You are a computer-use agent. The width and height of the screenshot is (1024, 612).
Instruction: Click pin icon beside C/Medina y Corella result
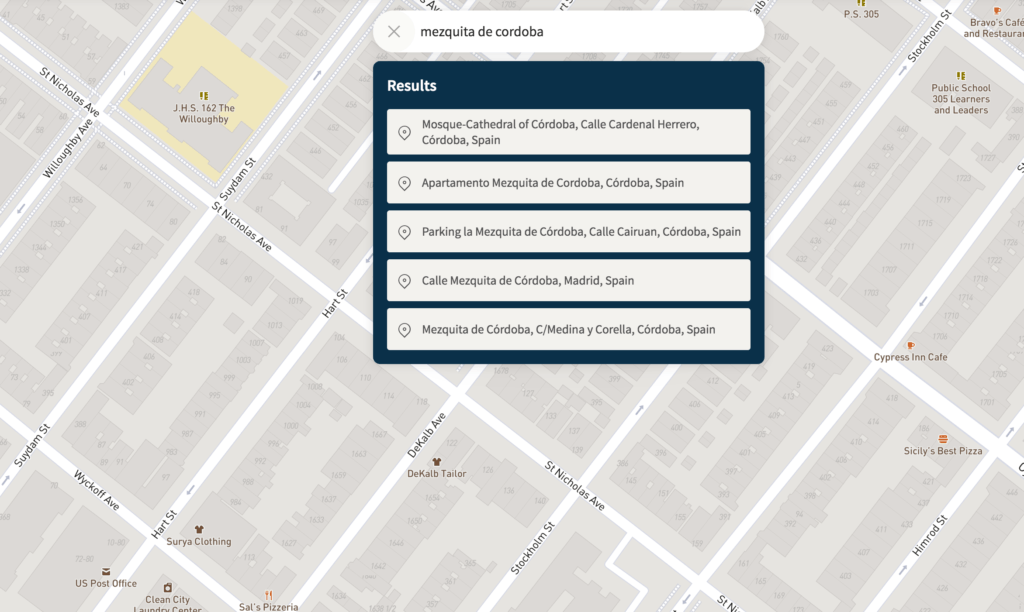point(405,330)
